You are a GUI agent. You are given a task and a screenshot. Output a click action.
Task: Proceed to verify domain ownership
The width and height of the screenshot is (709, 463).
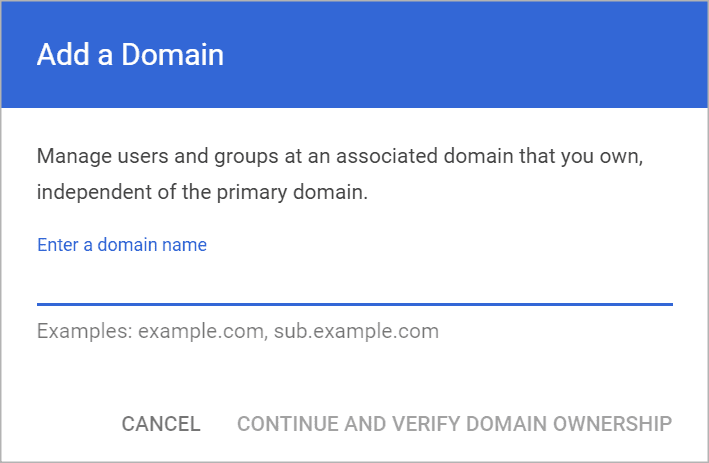pyautogui.click(x=454, y=424)
